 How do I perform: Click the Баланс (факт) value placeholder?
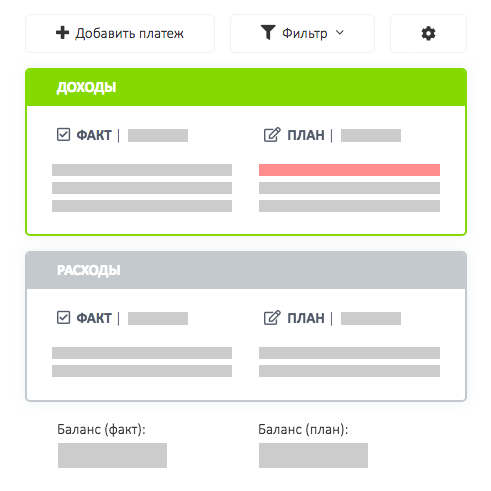112,455
